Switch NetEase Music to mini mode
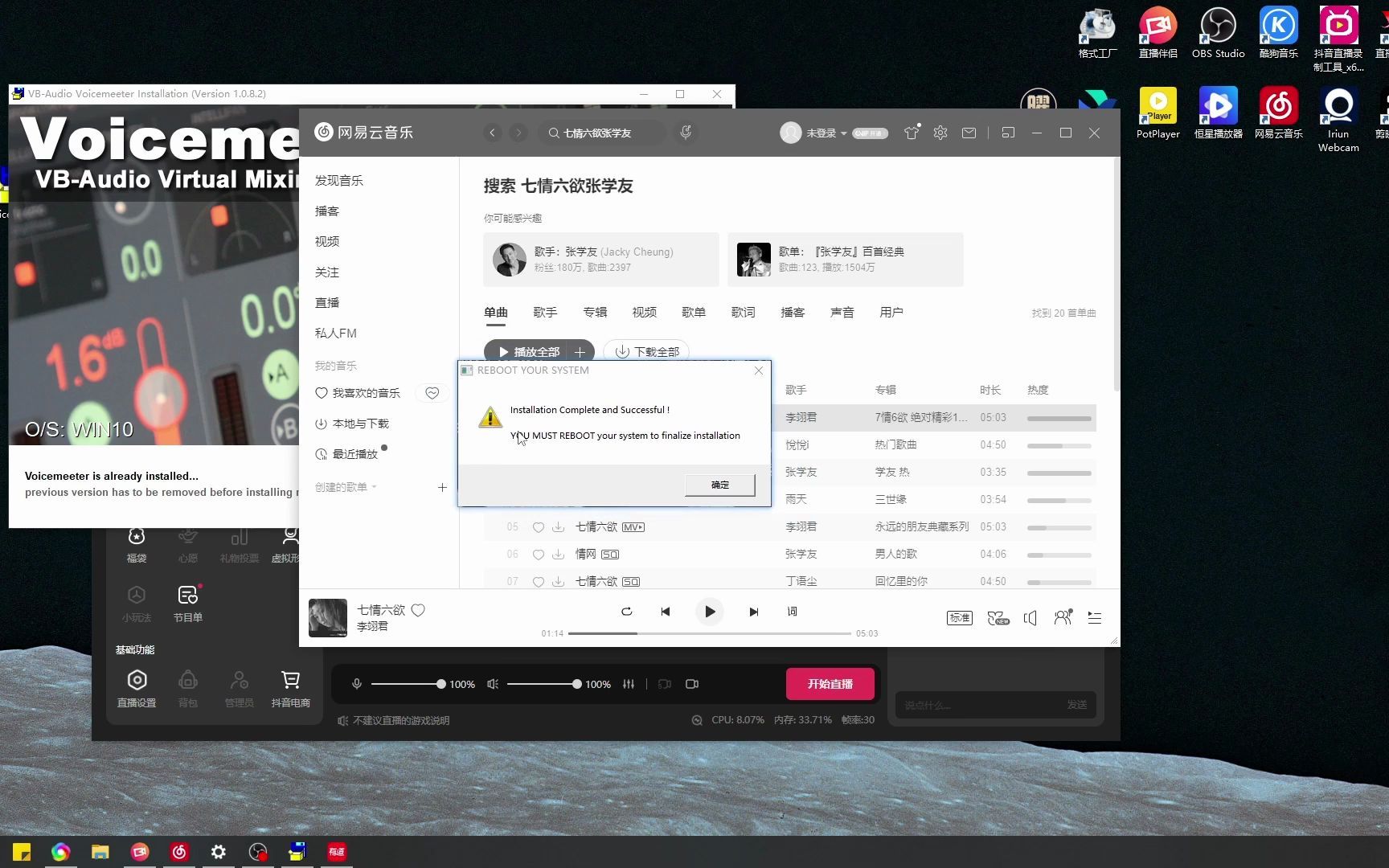 [1008, 133]
